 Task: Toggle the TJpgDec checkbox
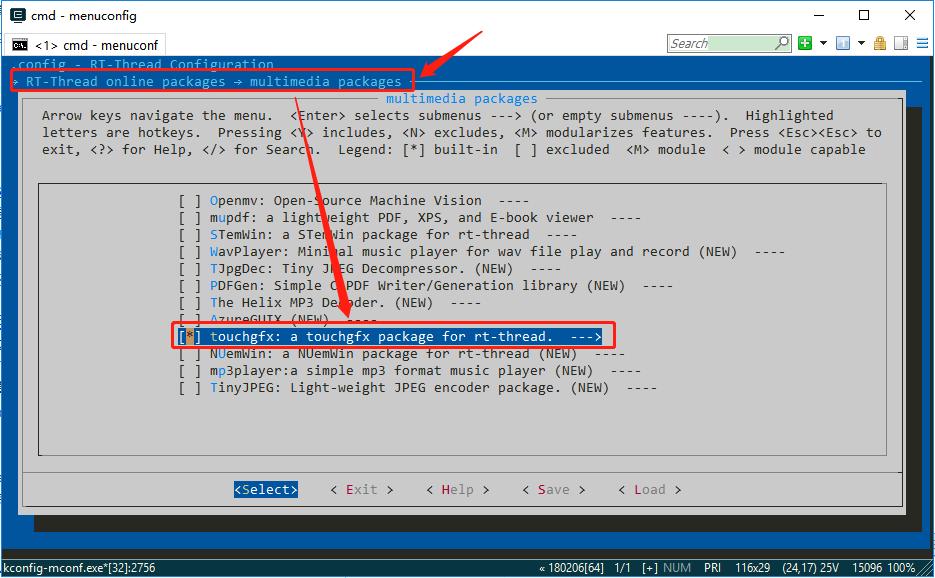[x=190, y=269]
